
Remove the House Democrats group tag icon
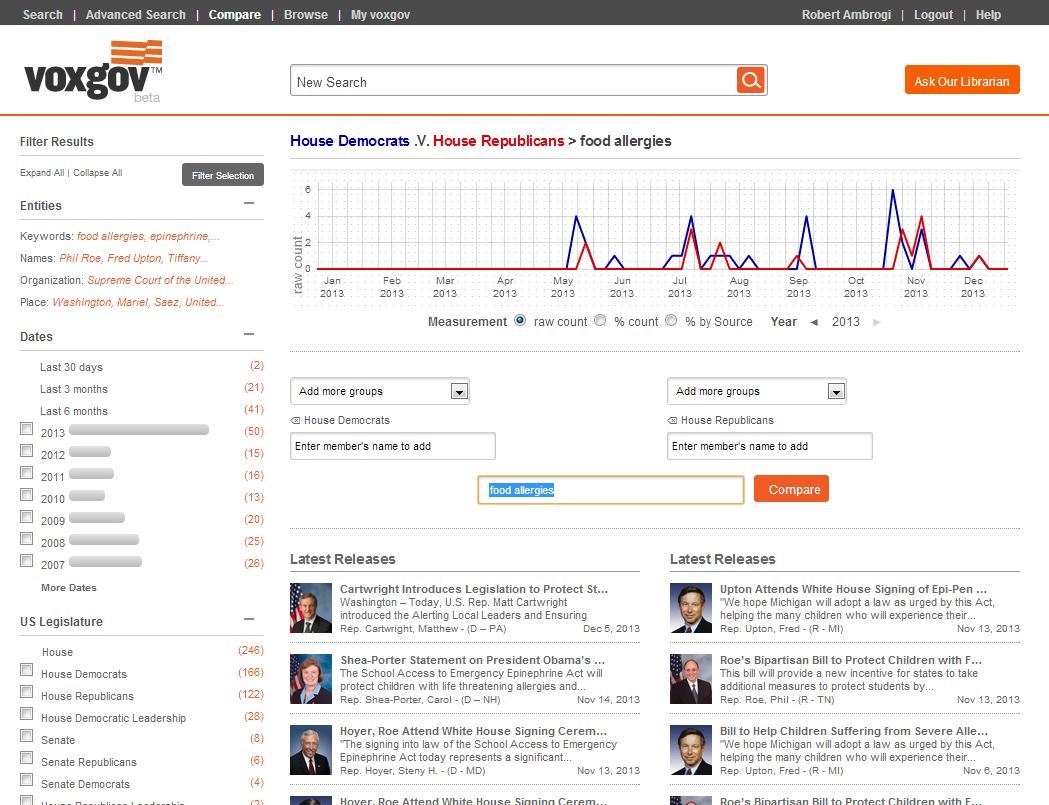tap(295, 421)
